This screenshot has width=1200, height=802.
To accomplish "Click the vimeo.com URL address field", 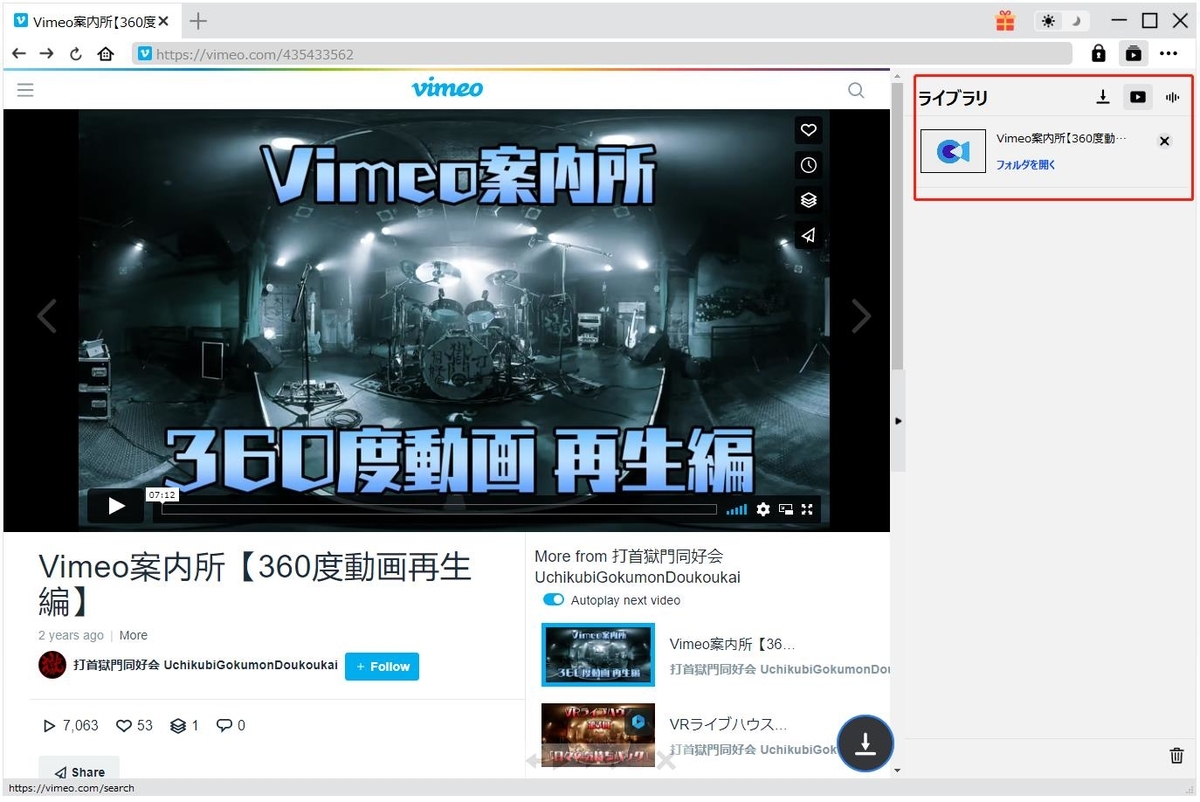I will coord(602,54).
